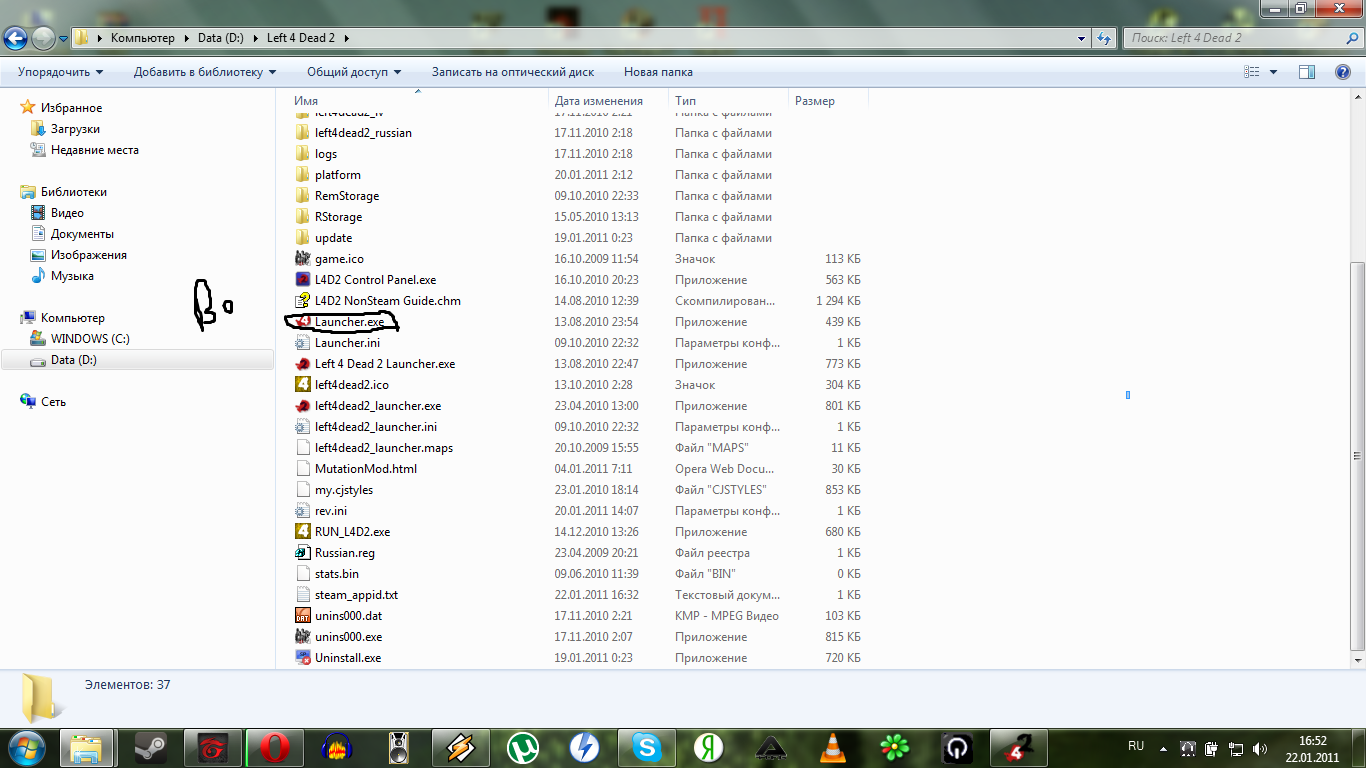
Task: Expand the breadcrumb arrow after Компьютер
Action: pyautogui.click(x=185, y=38)
